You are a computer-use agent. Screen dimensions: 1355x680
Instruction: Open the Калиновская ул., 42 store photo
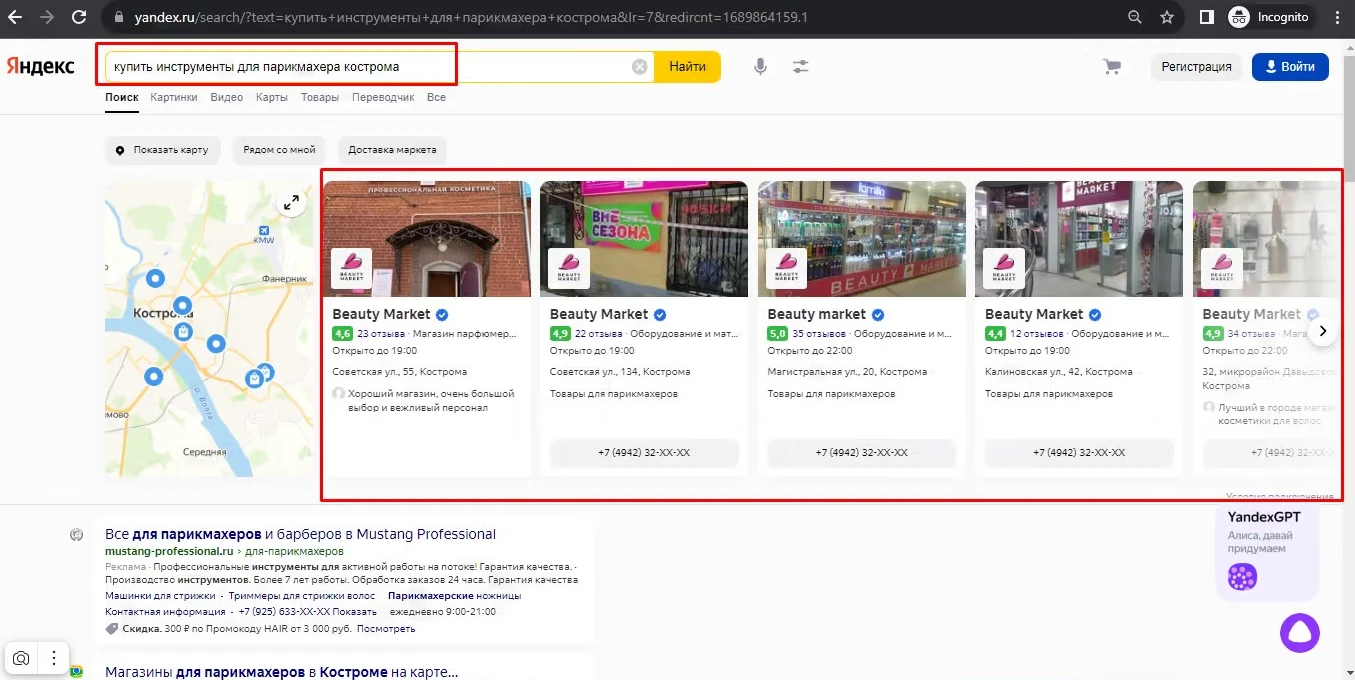point(1079,238)
